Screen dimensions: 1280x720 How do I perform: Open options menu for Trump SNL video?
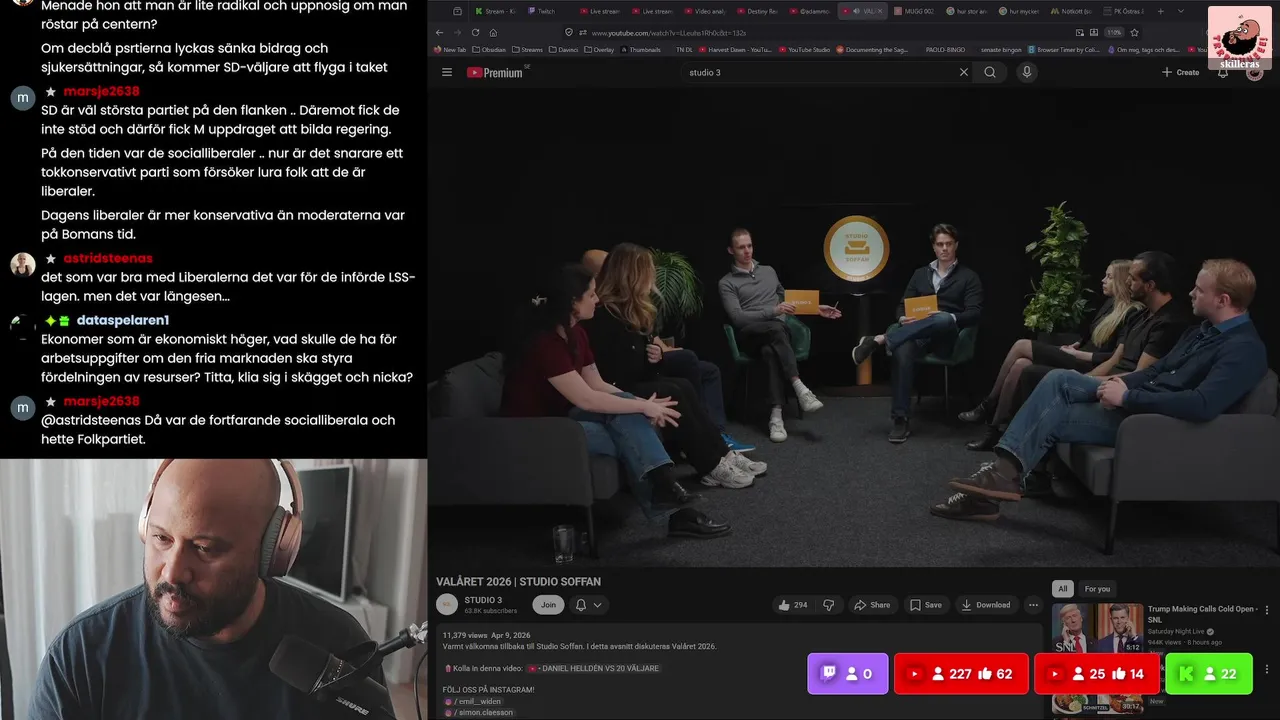click(1267, 610)
